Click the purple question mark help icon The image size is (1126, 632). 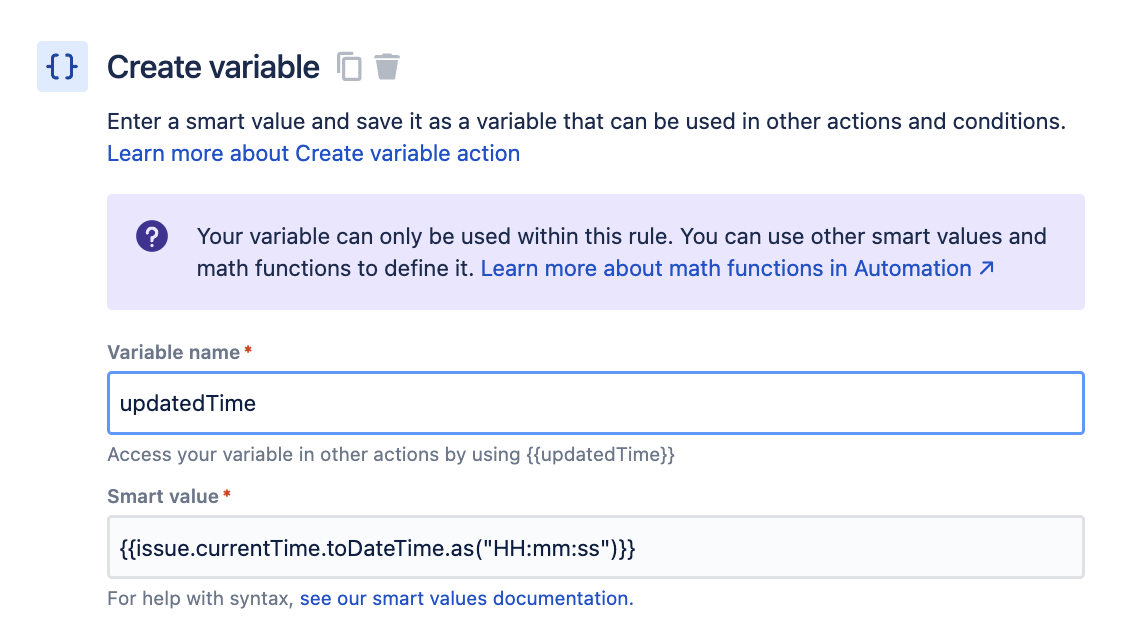(x=152, y=236)
